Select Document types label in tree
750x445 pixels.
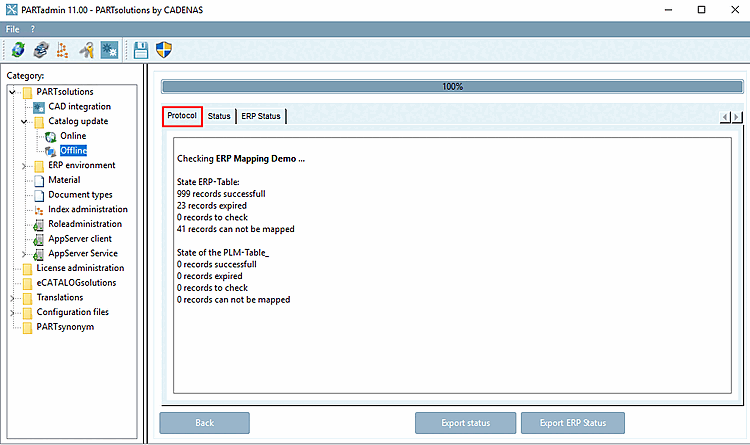point(80,195)
